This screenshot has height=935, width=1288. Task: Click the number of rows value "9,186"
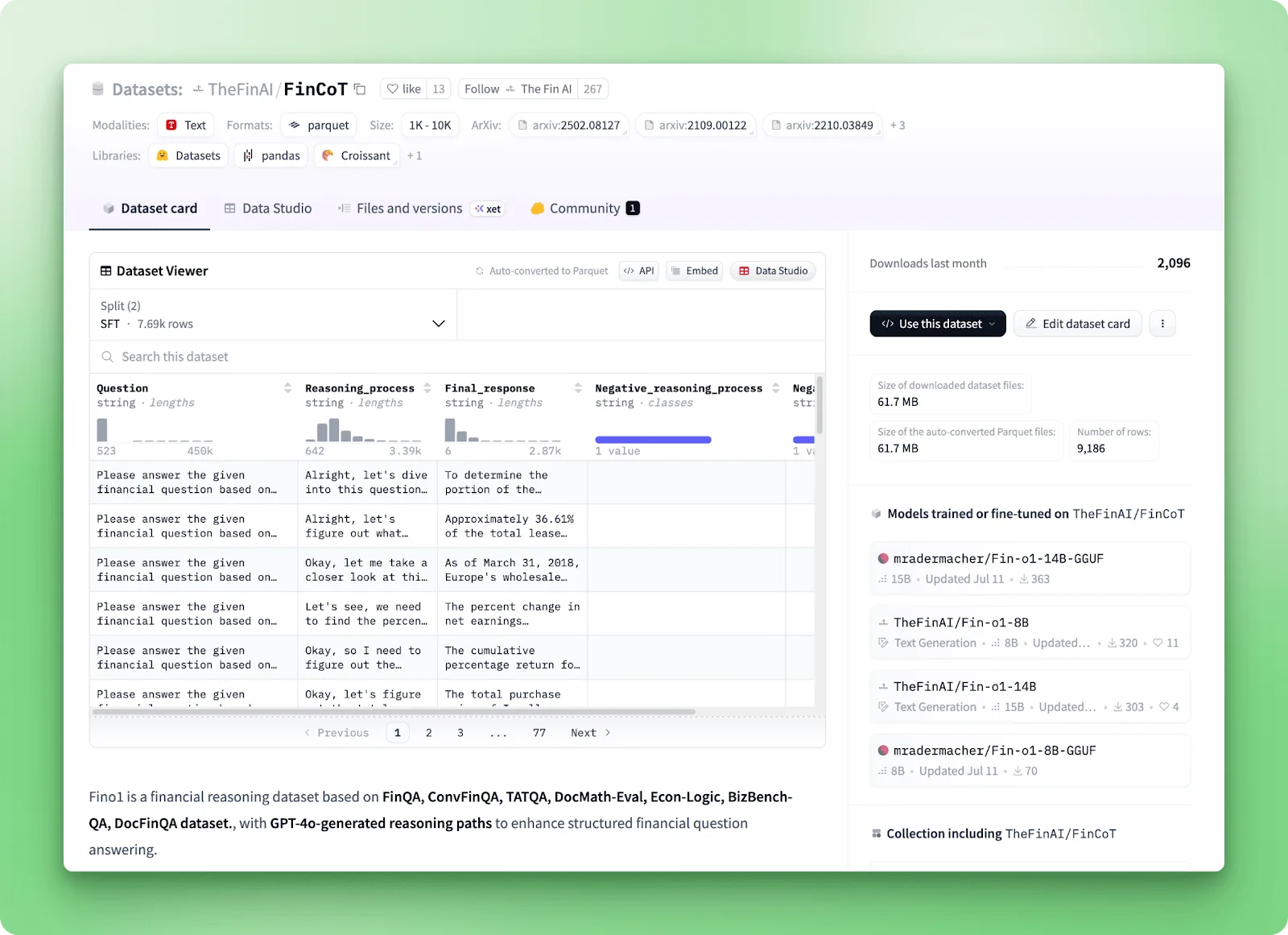[1091, 449]
